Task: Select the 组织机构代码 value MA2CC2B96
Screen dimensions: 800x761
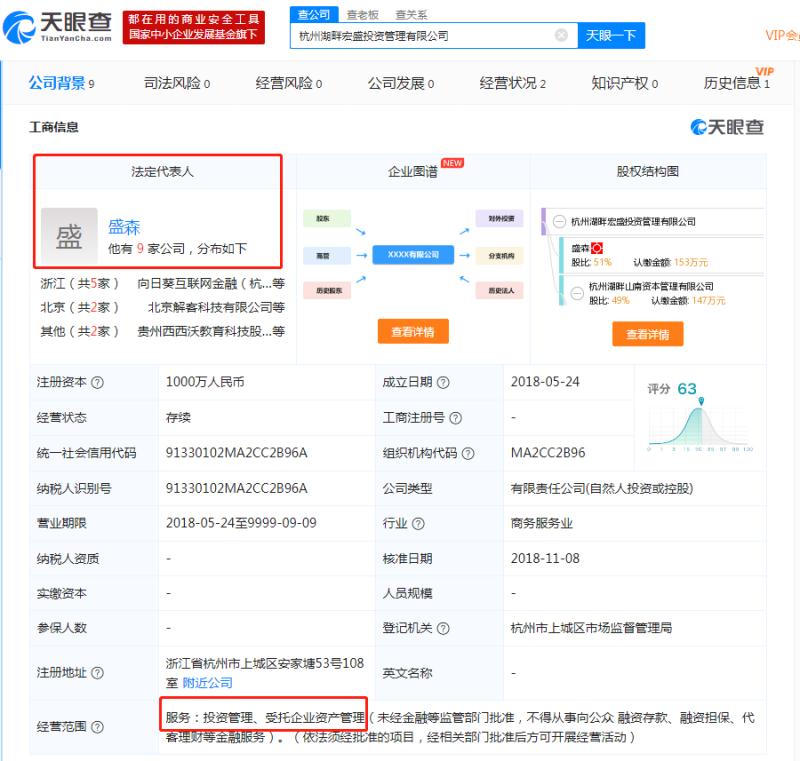Action: (x=548, y=453)
